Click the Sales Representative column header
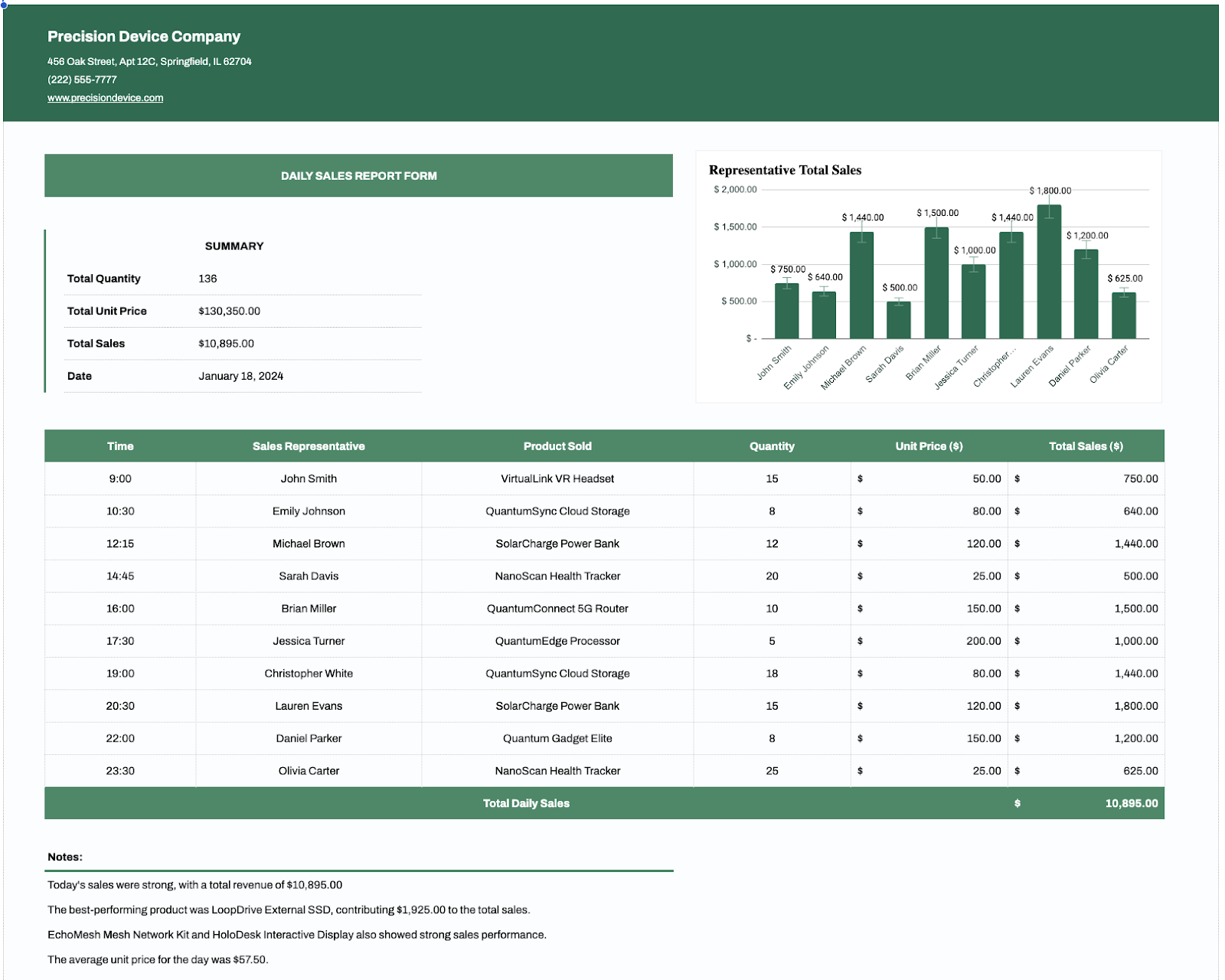The width and height of the screenshot is (1225, 980). (309, 446)
